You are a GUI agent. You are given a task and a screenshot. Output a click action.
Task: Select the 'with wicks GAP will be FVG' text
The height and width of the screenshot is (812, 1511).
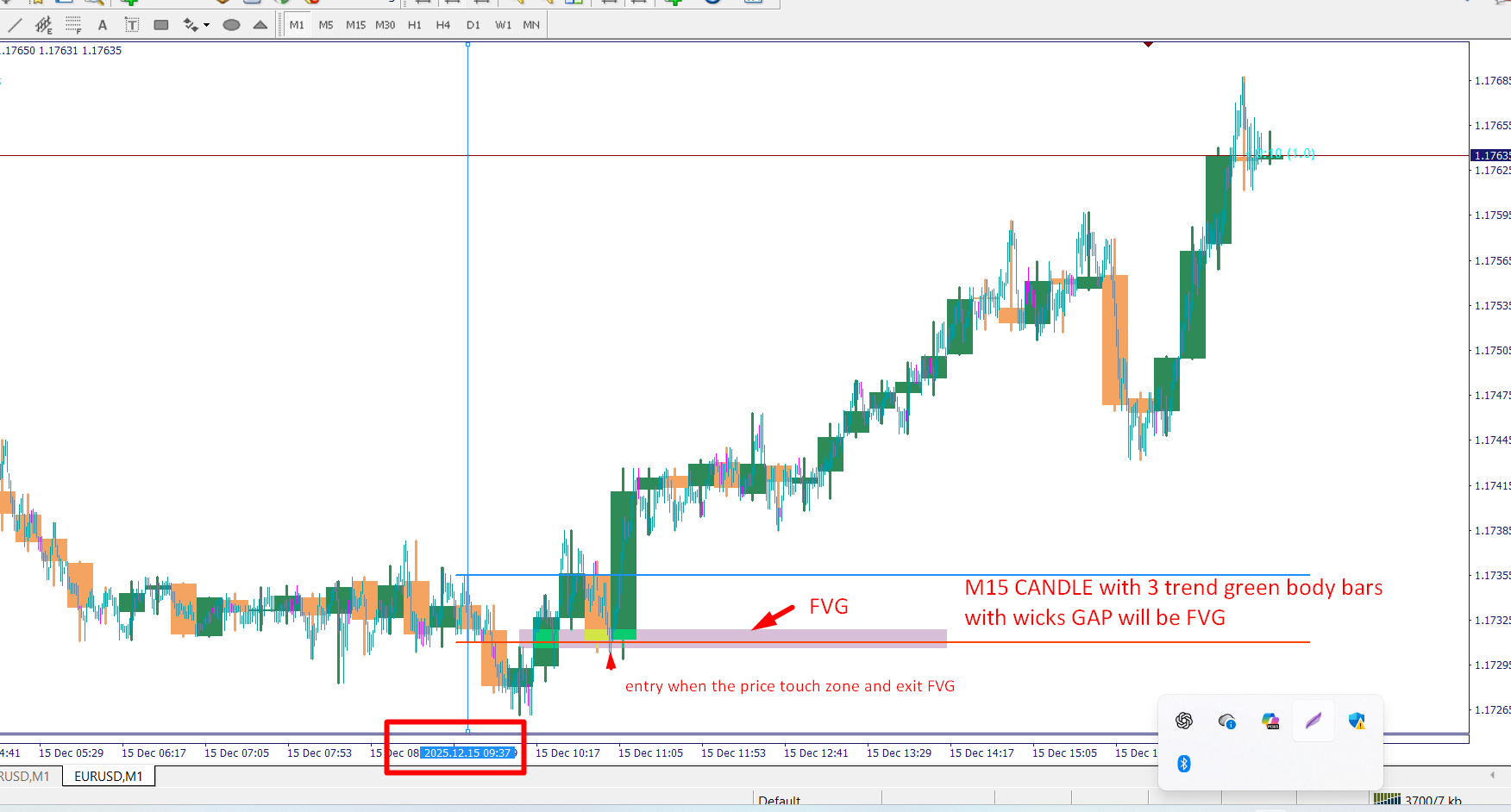point(1094,618)
